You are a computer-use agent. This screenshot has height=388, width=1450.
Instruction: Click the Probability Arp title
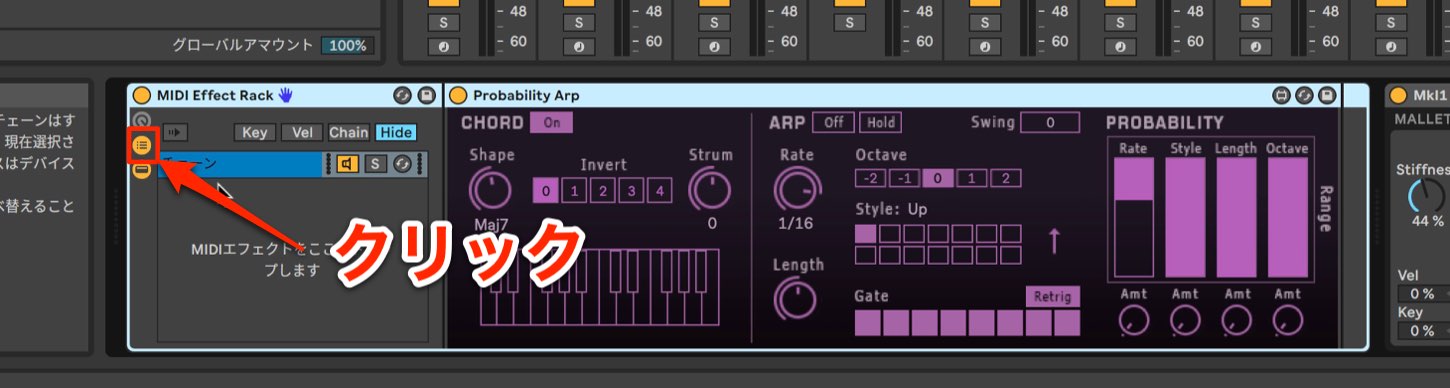pos(526,96)
